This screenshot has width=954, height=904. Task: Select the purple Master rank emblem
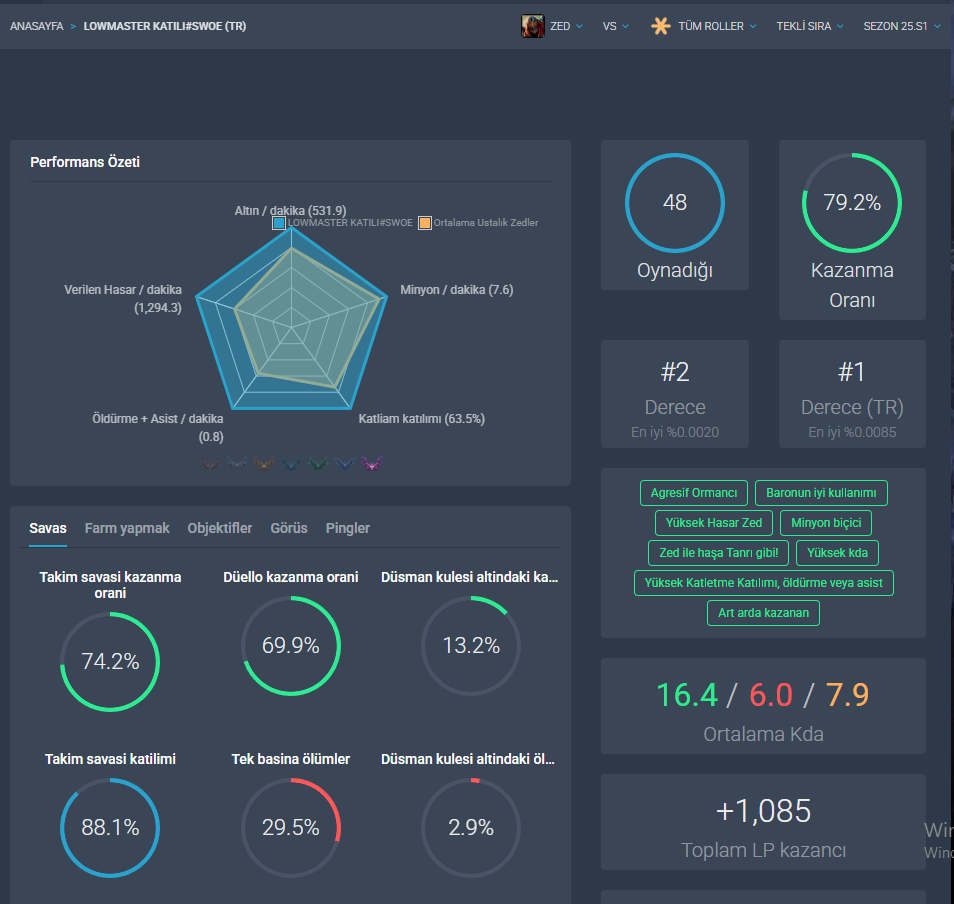(x=372, y=464)
